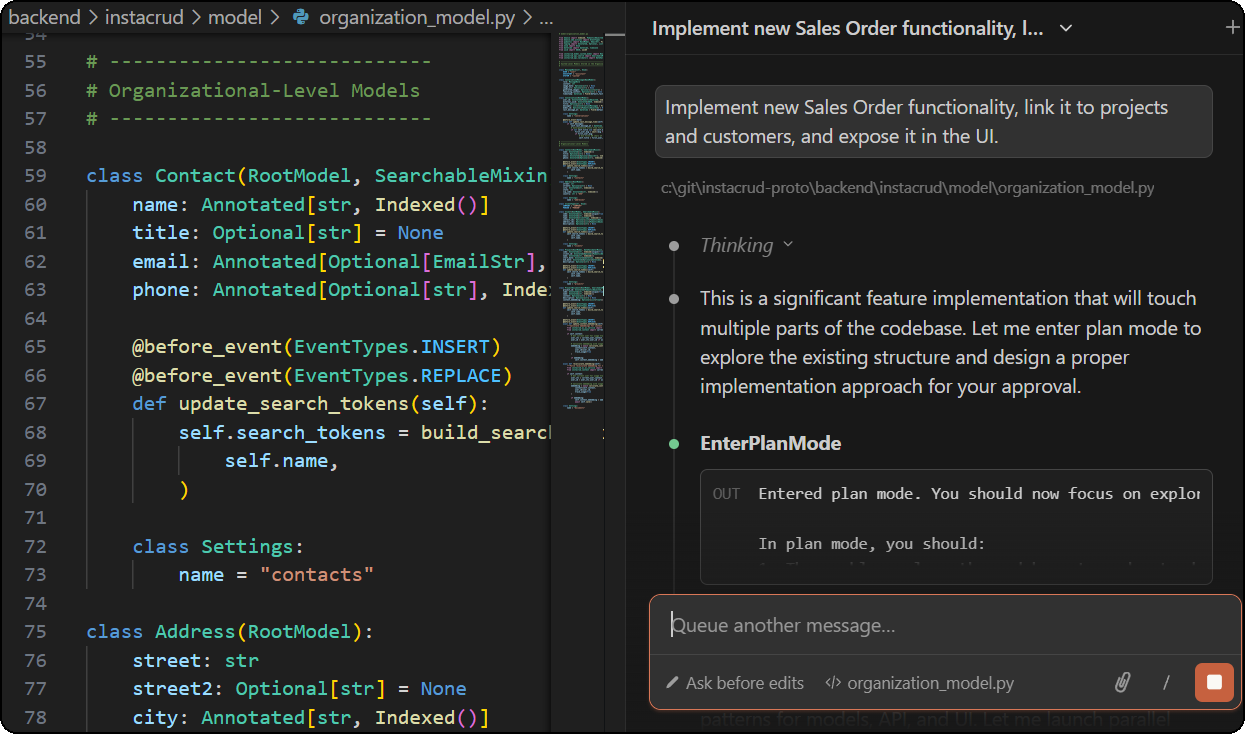This screenshot has height=734, width=1245.
Task: Start a new chat with plus icon
Action: pyautogui.click(x=1232, y=28)
